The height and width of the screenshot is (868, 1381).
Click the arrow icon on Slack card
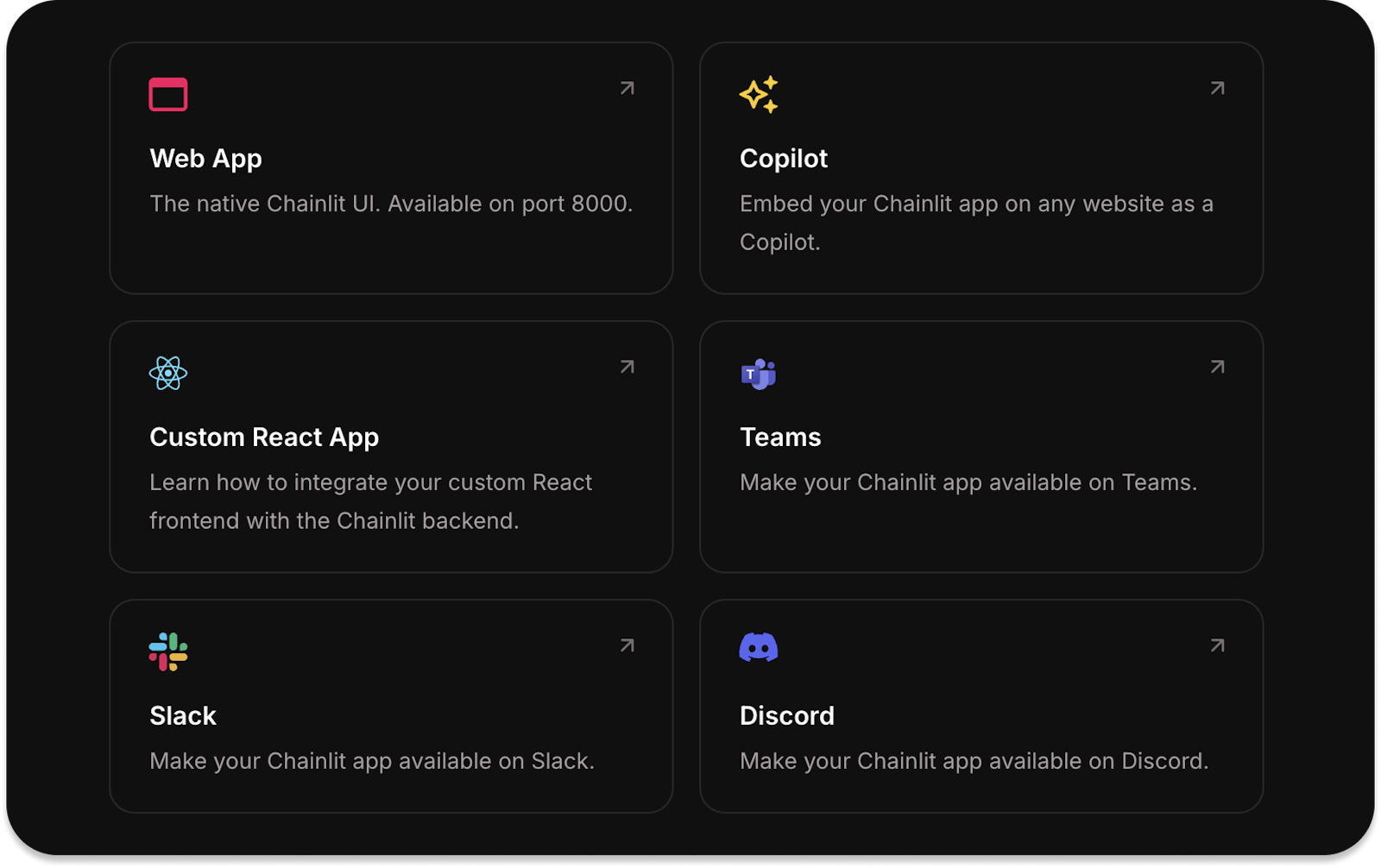[x=627, y=645]
